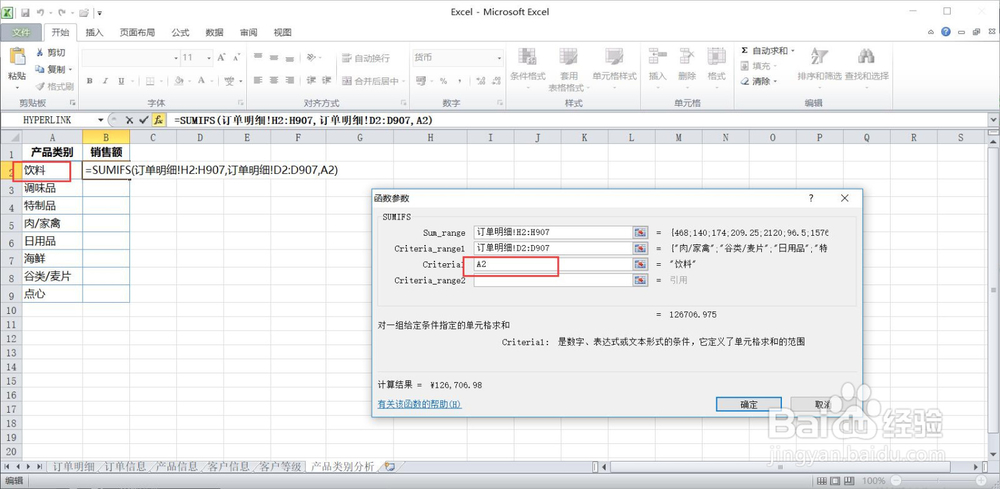Image resolution: width=1000 pixels, height=489 pixels.
Task: Switch to the 页面布局 ribbon tab
Action: point(137,33)
